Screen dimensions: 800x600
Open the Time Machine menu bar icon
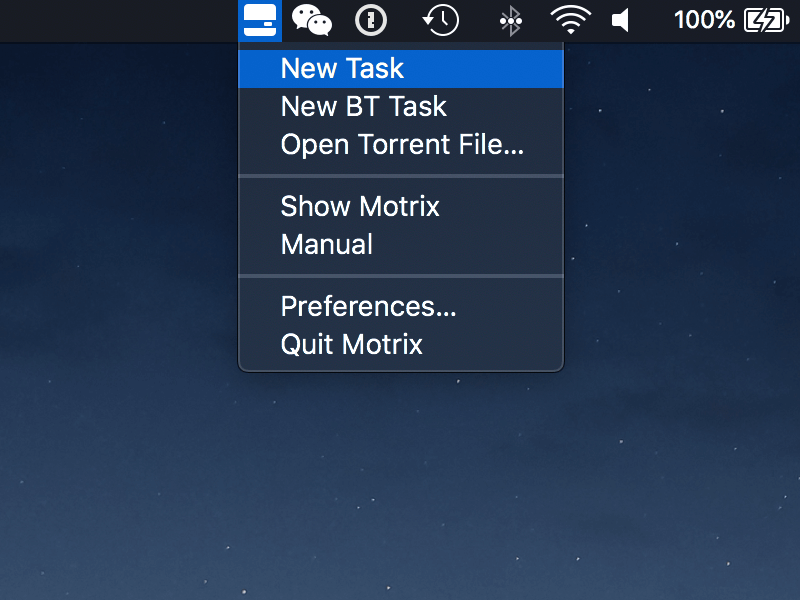(441, 20)
